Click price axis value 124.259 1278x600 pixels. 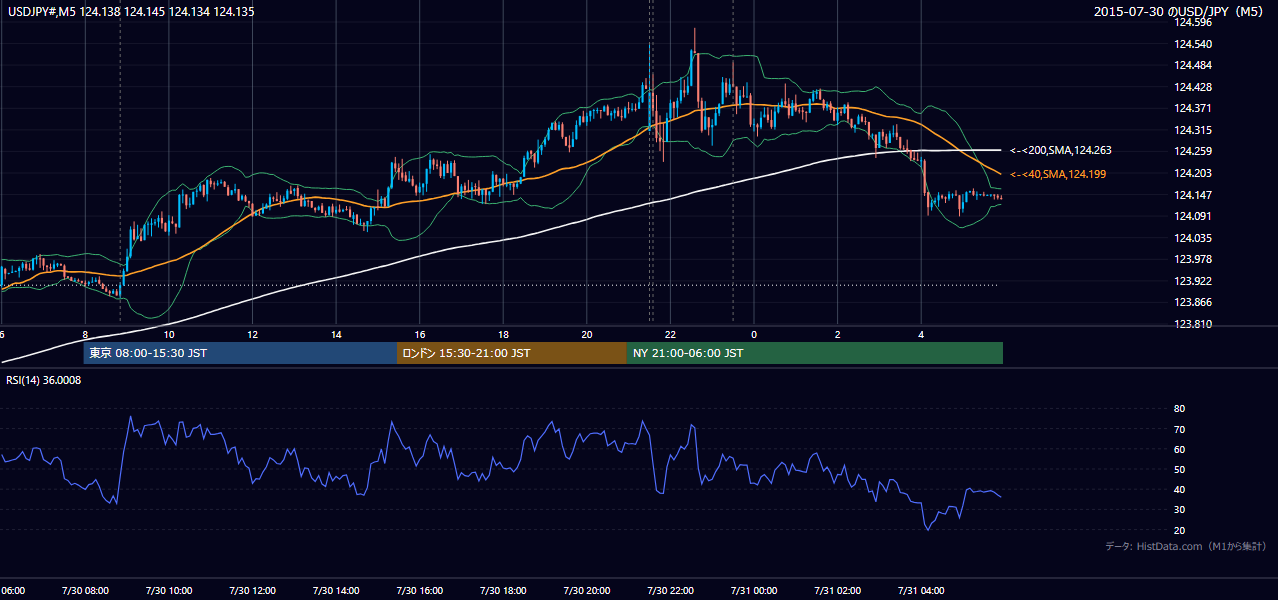tap(1194, 151)
